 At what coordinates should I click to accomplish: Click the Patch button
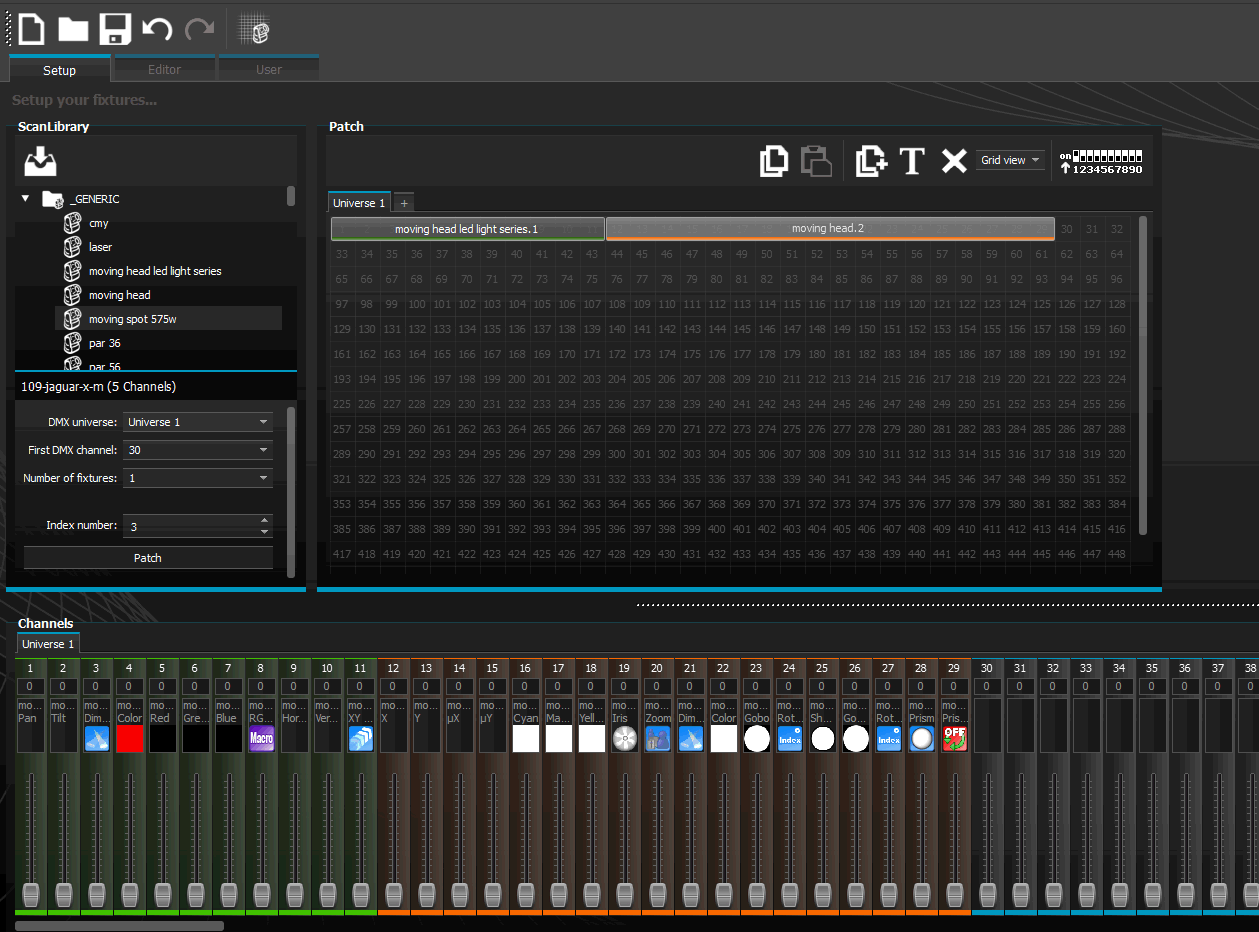click(x=148, y=558)
